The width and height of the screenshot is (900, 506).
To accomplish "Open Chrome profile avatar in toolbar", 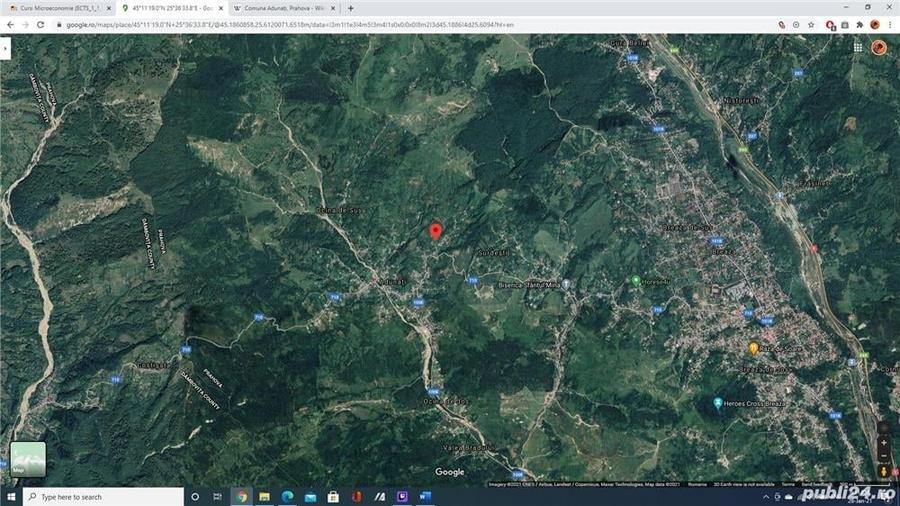I will click(x=875, y=25).
